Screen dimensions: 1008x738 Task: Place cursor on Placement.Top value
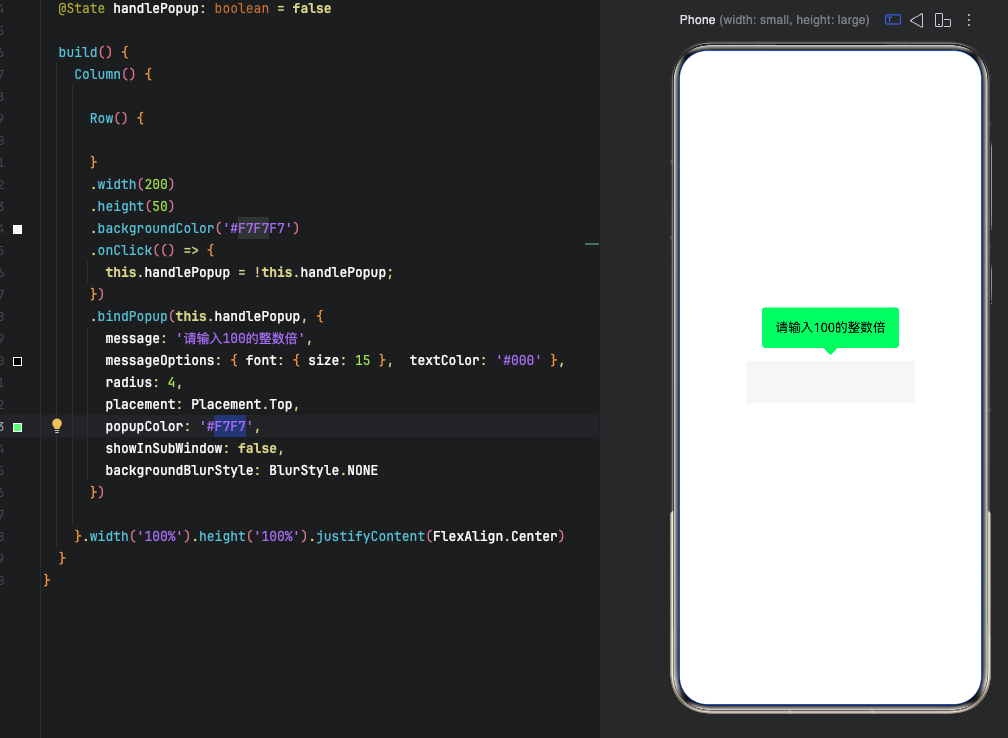pyautogui.click(x=244, y=404)
